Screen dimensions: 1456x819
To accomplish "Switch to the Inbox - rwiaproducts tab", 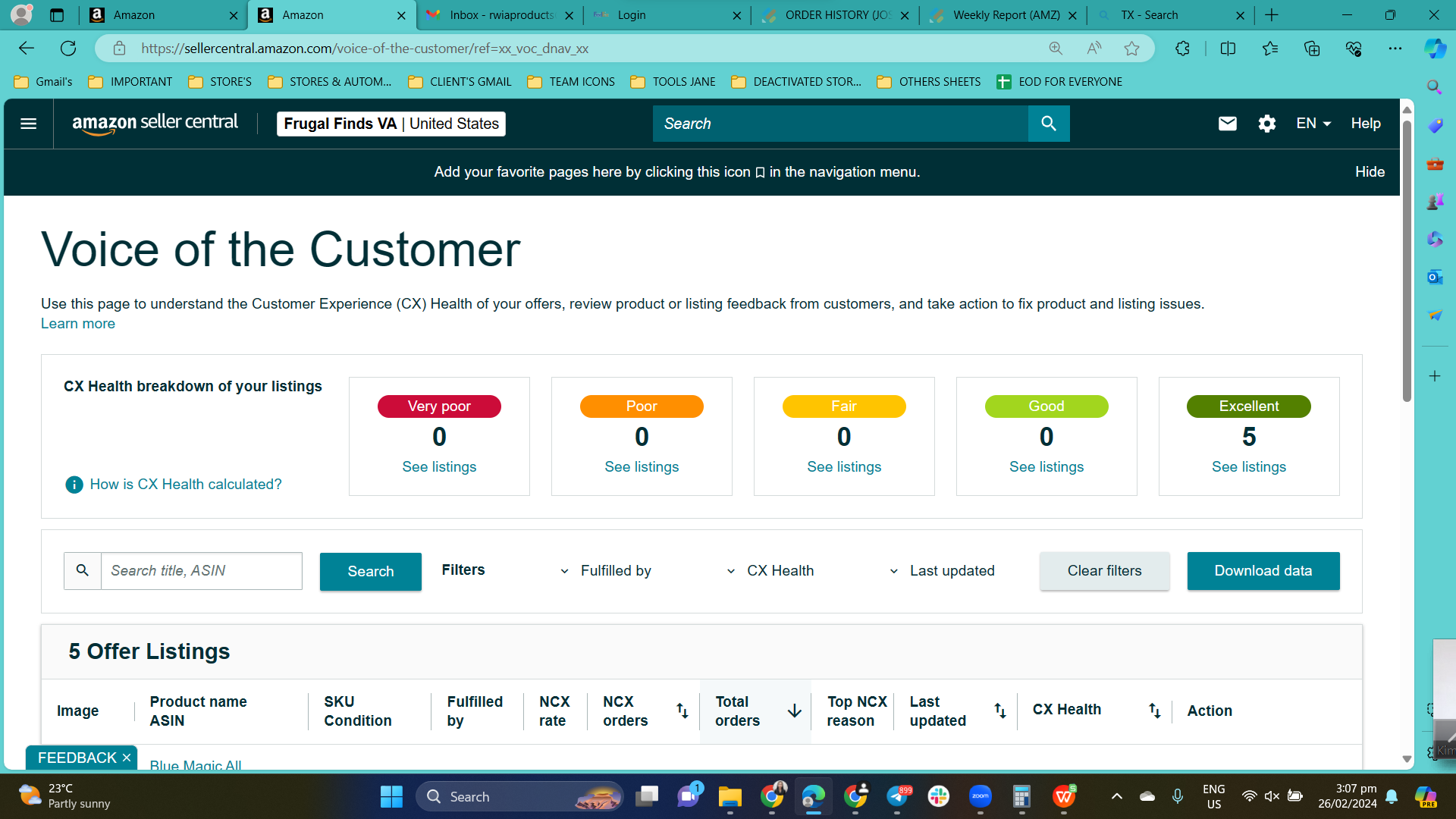I will pyautogui.click(x=500, y=15).
